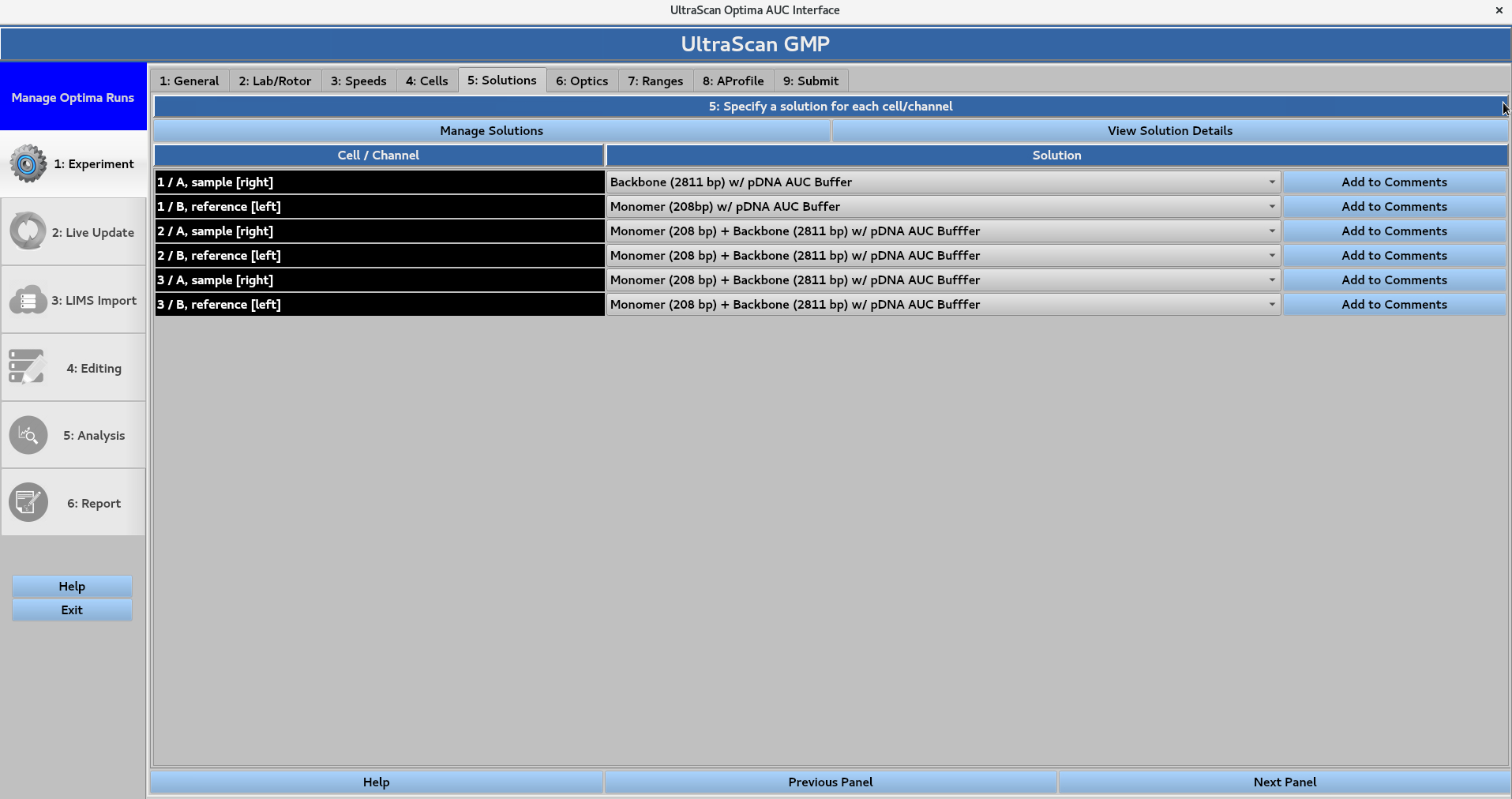Viewport: 1512px width, 799px height.
Task: Open Live Update via its sidebar icon
Action: coord(28,231)
